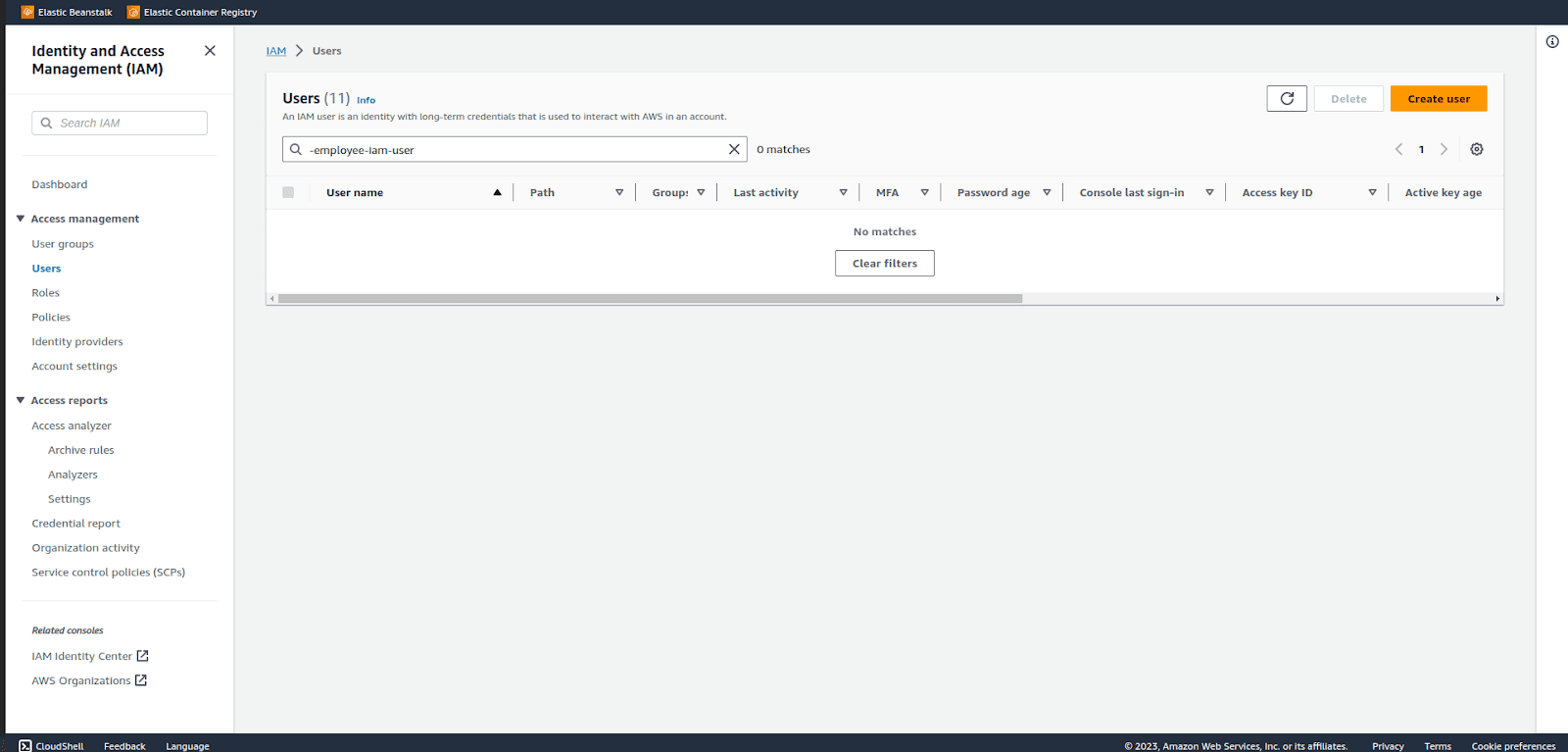The image size is (1568, 752).
Task: Open AWS Organizations link
Action: (x=81, y=681)
